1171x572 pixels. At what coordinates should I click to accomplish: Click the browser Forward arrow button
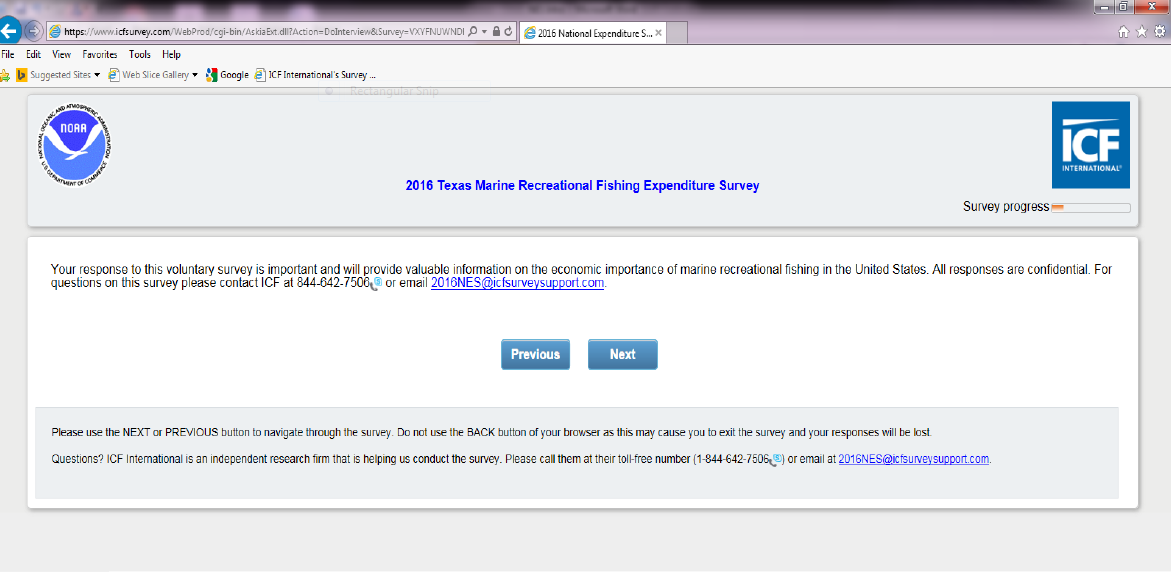click(x=33, y=31)
